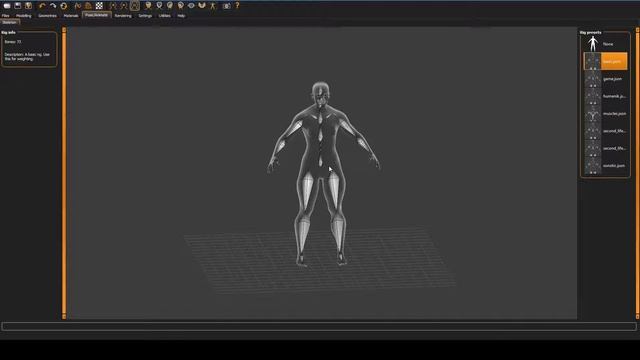The width and height of the screenshot is (640, 360).
Task: Reset camera to full figure view
Action: (x=212, y=6)
